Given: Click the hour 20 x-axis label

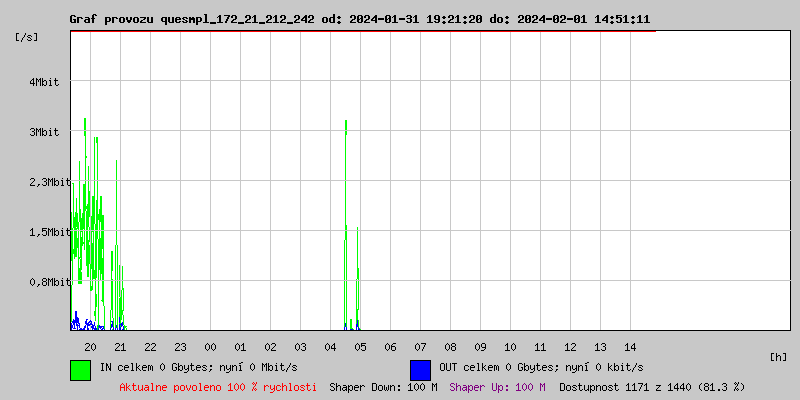Looking at the screenshot, I should 90,347.
